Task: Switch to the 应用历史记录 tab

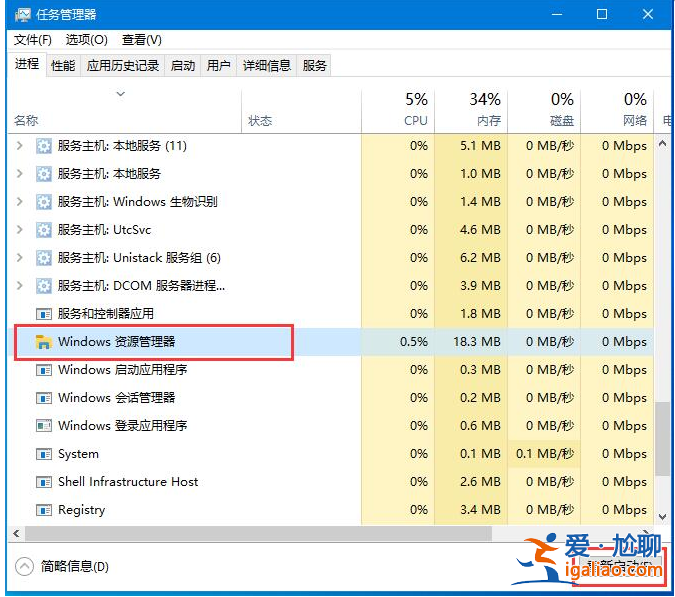Action: tap(123, 66)
